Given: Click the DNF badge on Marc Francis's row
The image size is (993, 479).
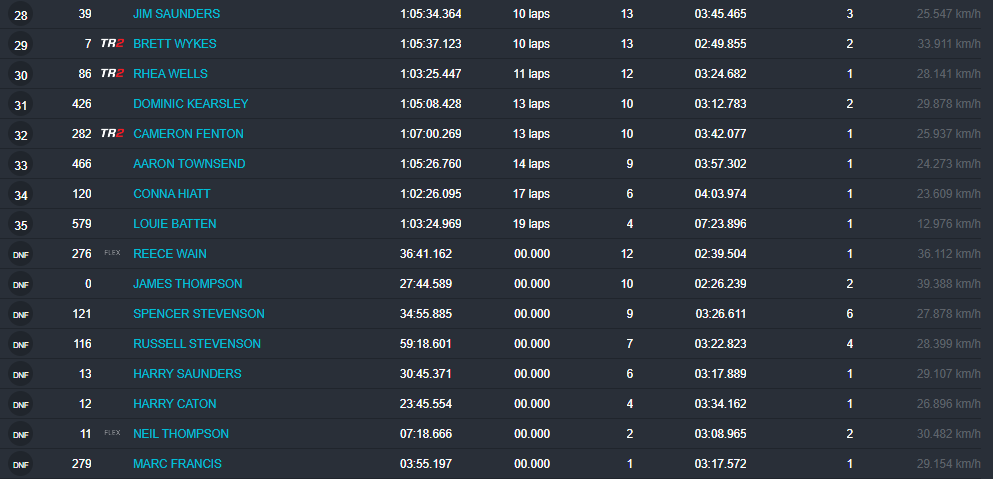Looking at the screenshot, I should coord(21,465).
